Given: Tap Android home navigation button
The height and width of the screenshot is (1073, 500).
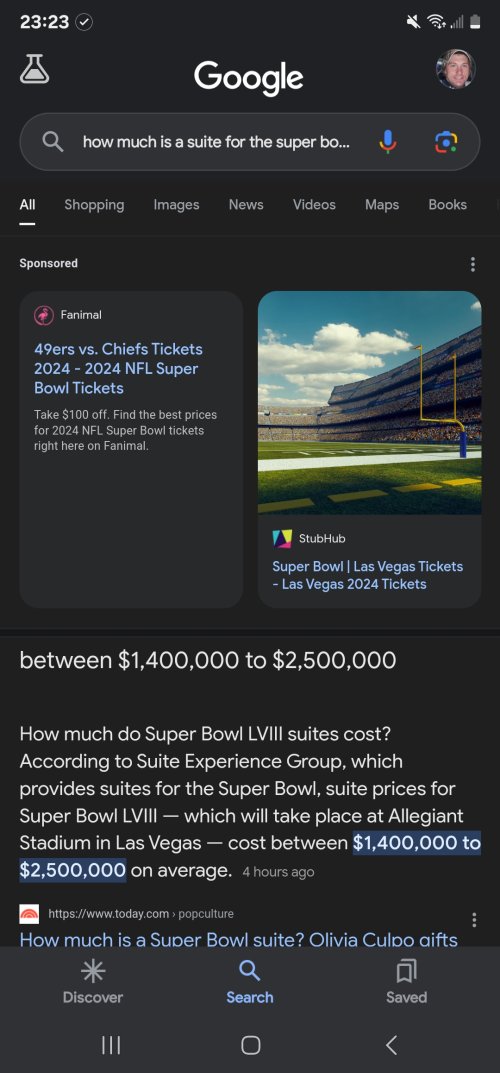Looking at the screenshot, I should click(250, 1045).
